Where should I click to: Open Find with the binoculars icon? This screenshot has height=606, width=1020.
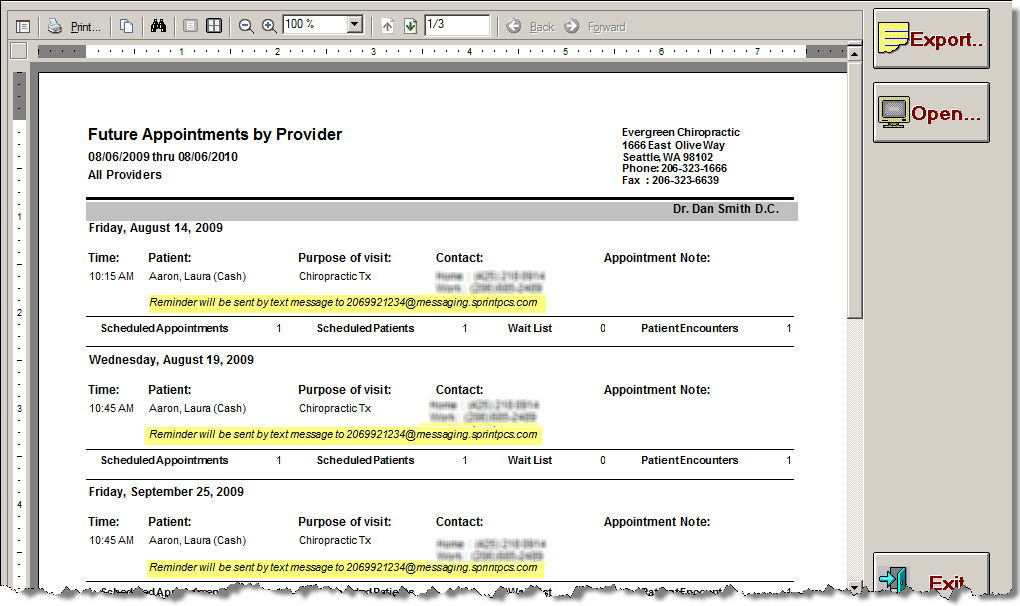[x=158, y=26]
